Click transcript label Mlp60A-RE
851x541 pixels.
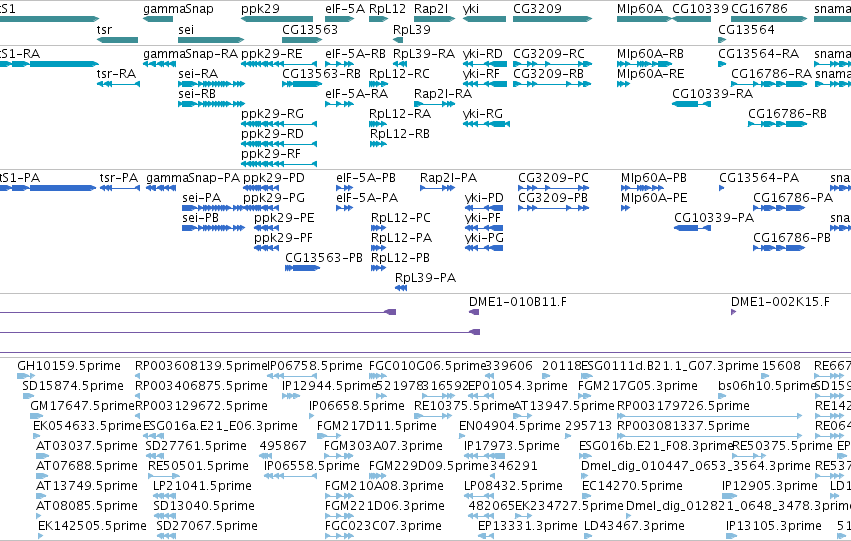tap(650, 74)
